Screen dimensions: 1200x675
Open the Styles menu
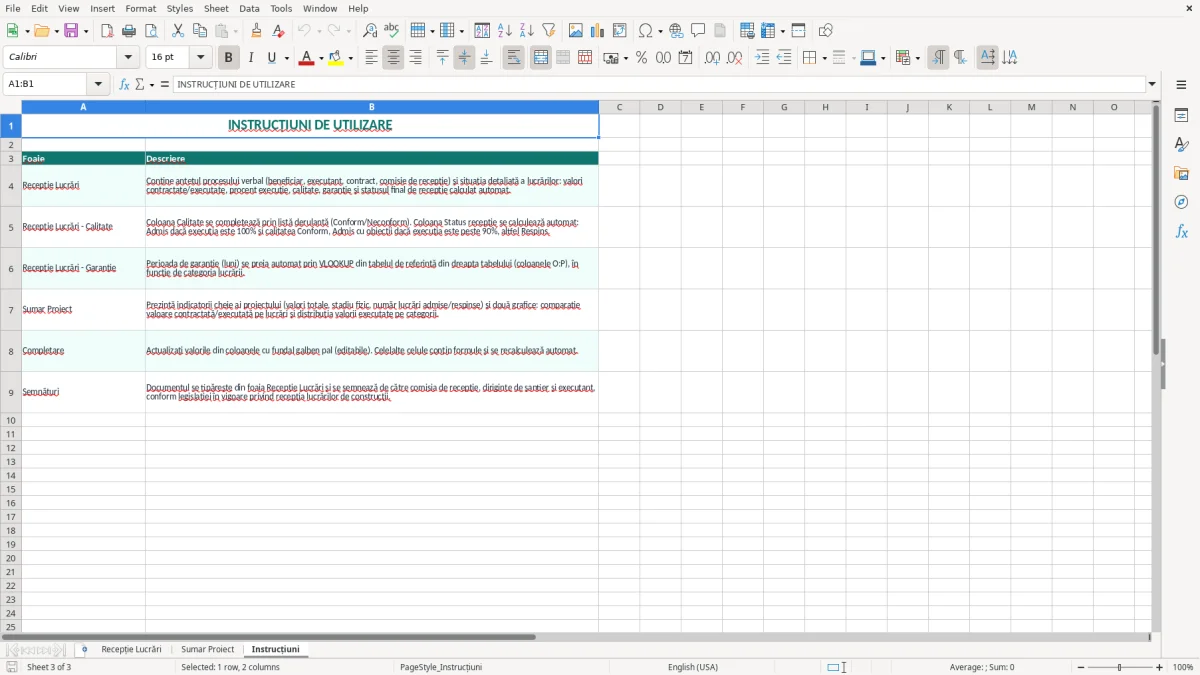pos(180,9)
